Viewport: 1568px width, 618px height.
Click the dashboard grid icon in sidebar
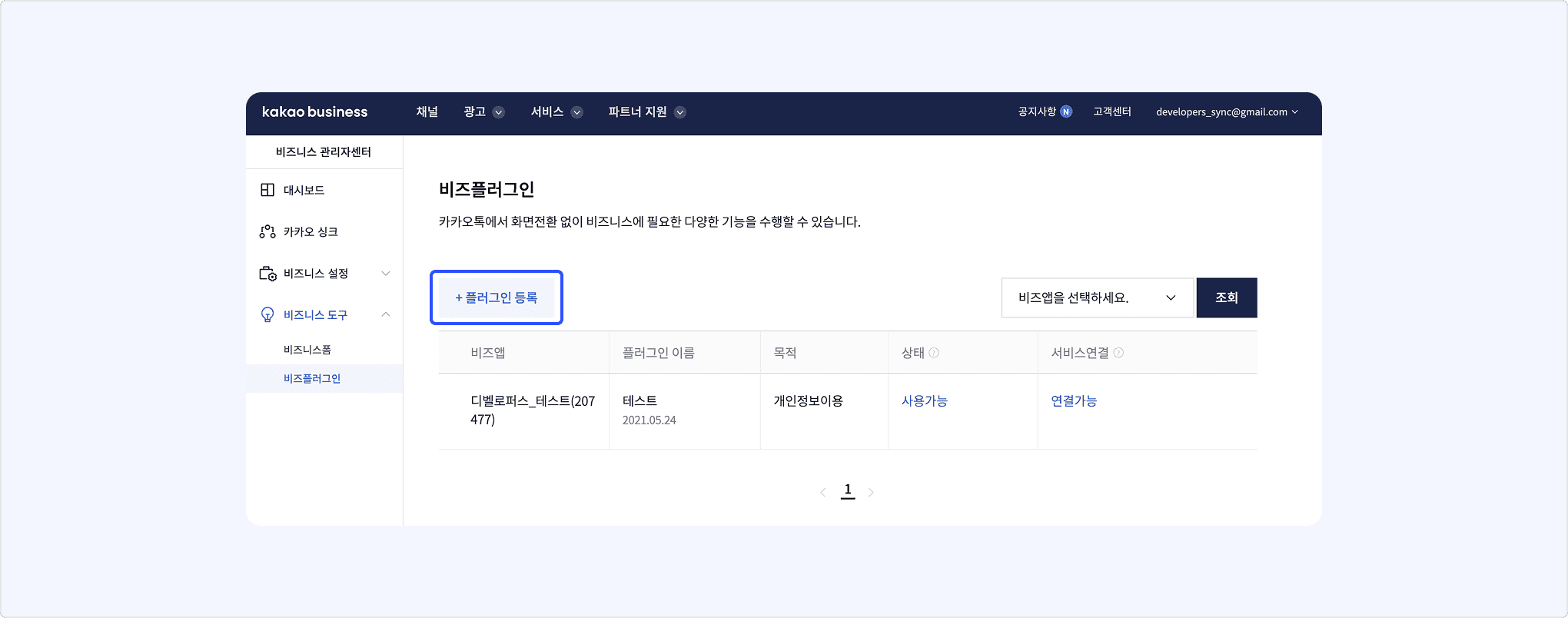(x=267, y=190)
